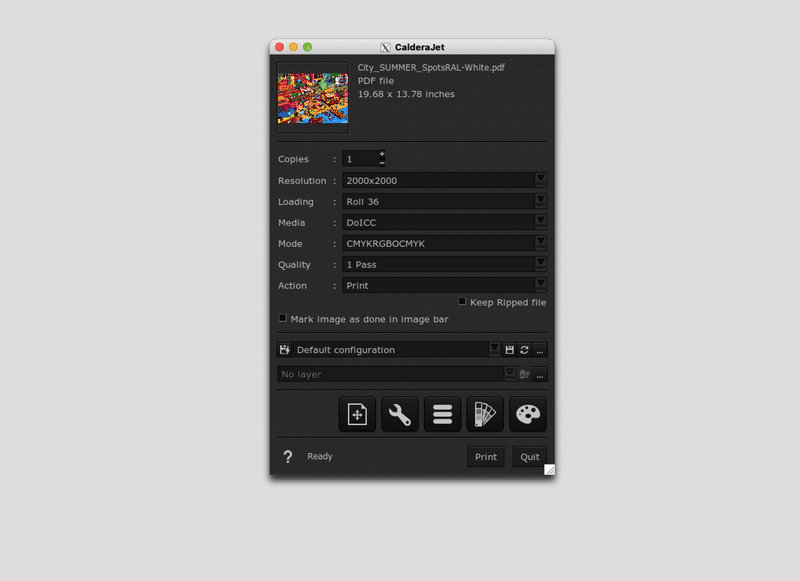
Task: Open the Action dropdown set to Print
Action: coord(541,285)
